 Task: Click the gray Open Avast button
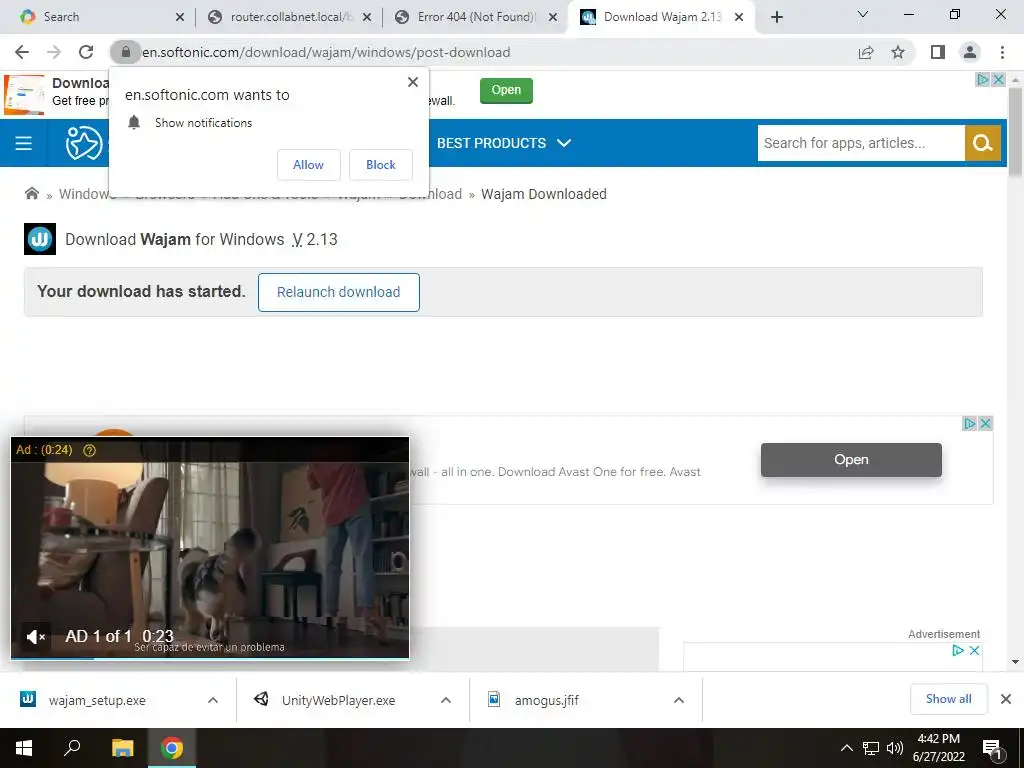[x=851, y=460]
